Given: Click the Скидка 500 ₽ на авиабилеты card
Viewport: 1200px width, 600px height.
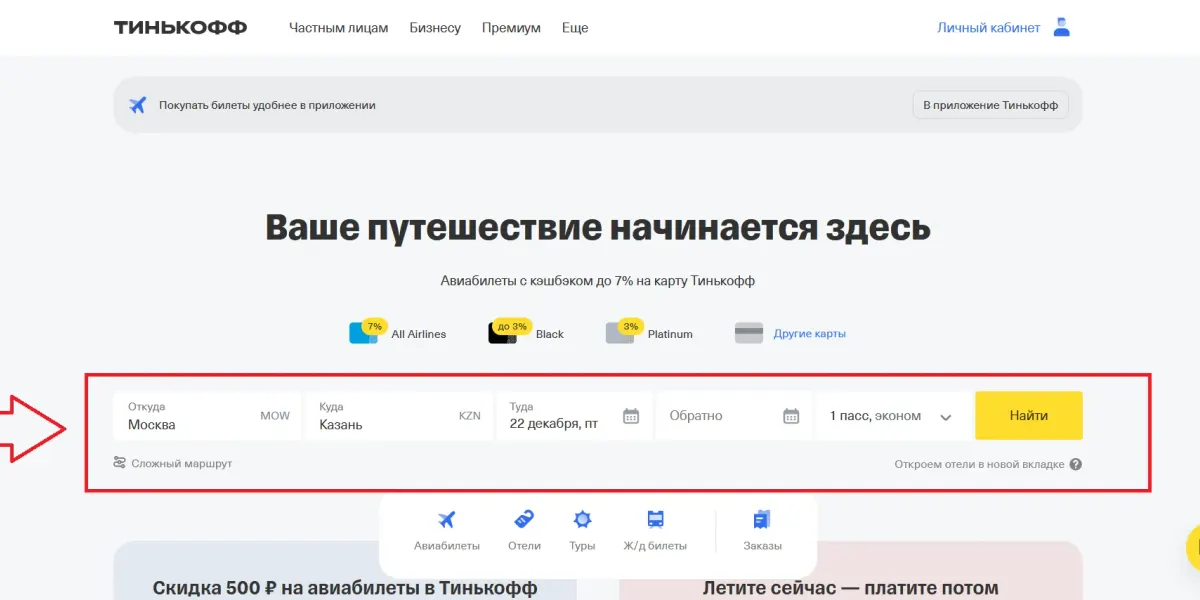Looking at the screenshot, I should (x=345, y=571).
